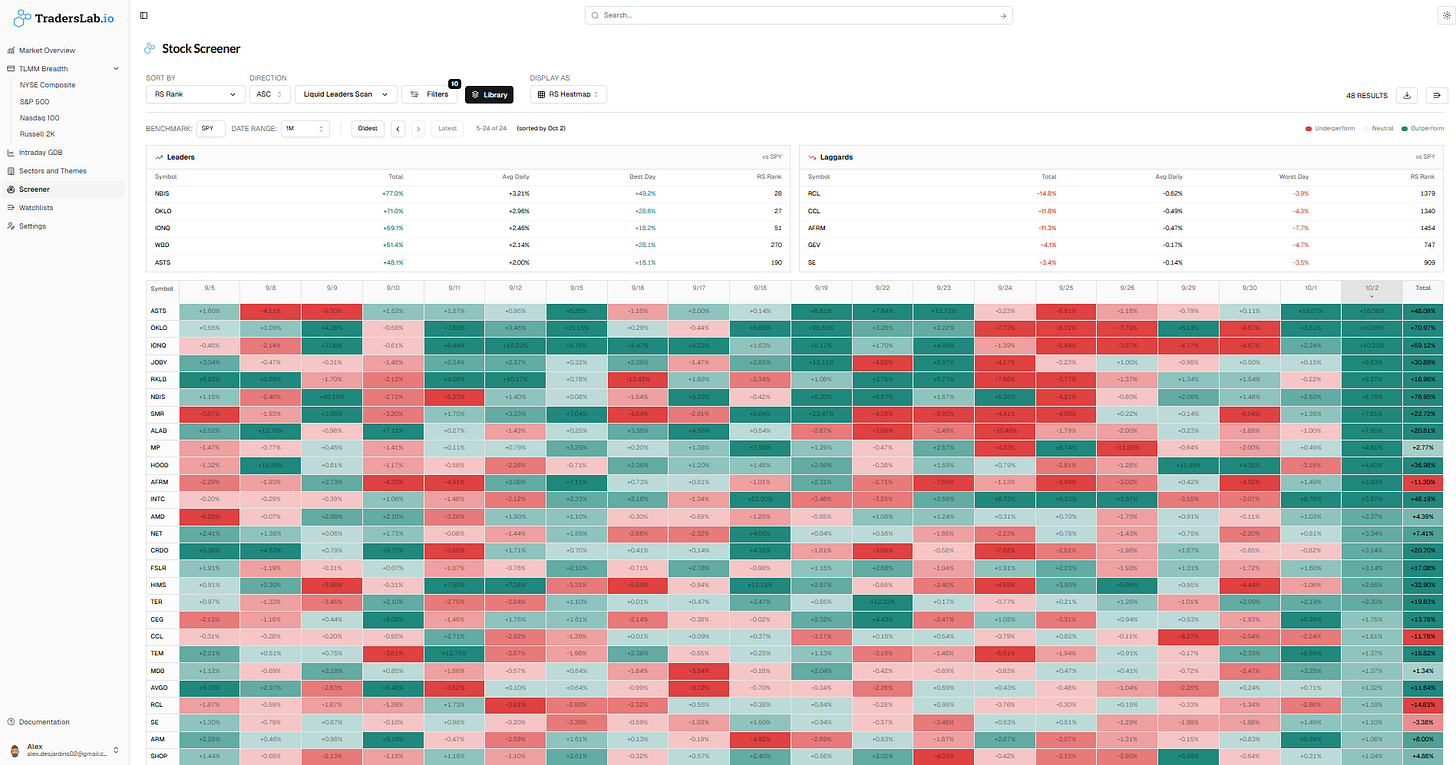Screen dimensions: 1456x765
Task: Download the screener results
Action: [1407, 95]
